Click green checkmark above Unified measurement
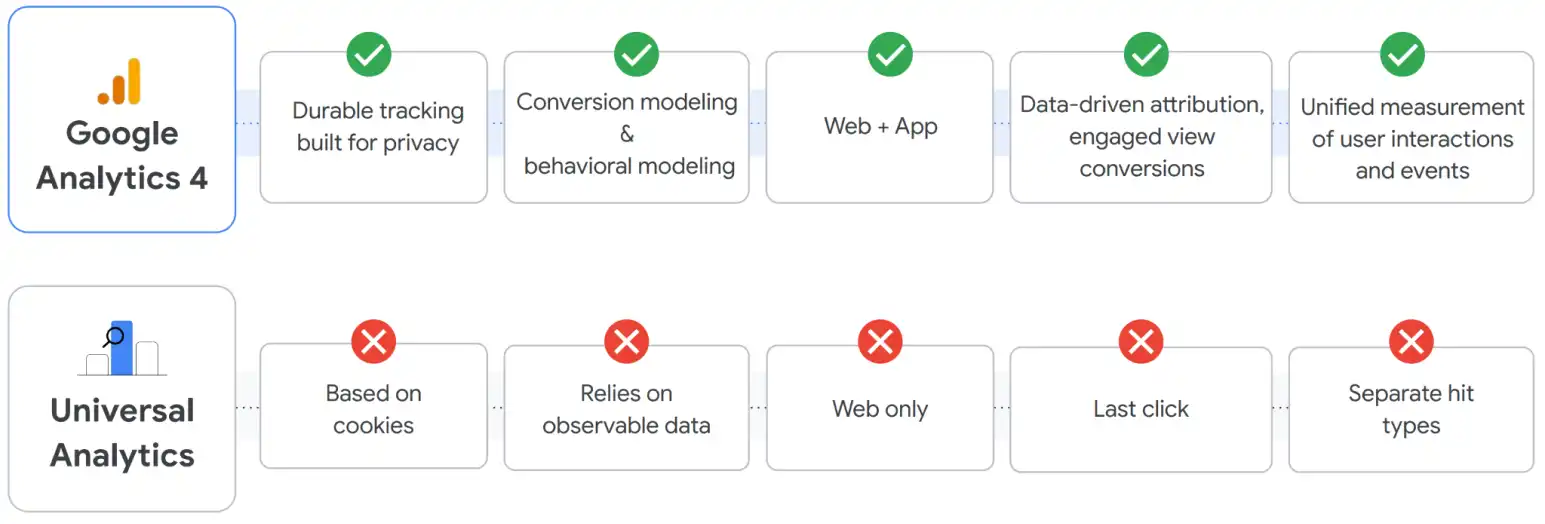1545x524 pixels. [x=1402, y=54]
